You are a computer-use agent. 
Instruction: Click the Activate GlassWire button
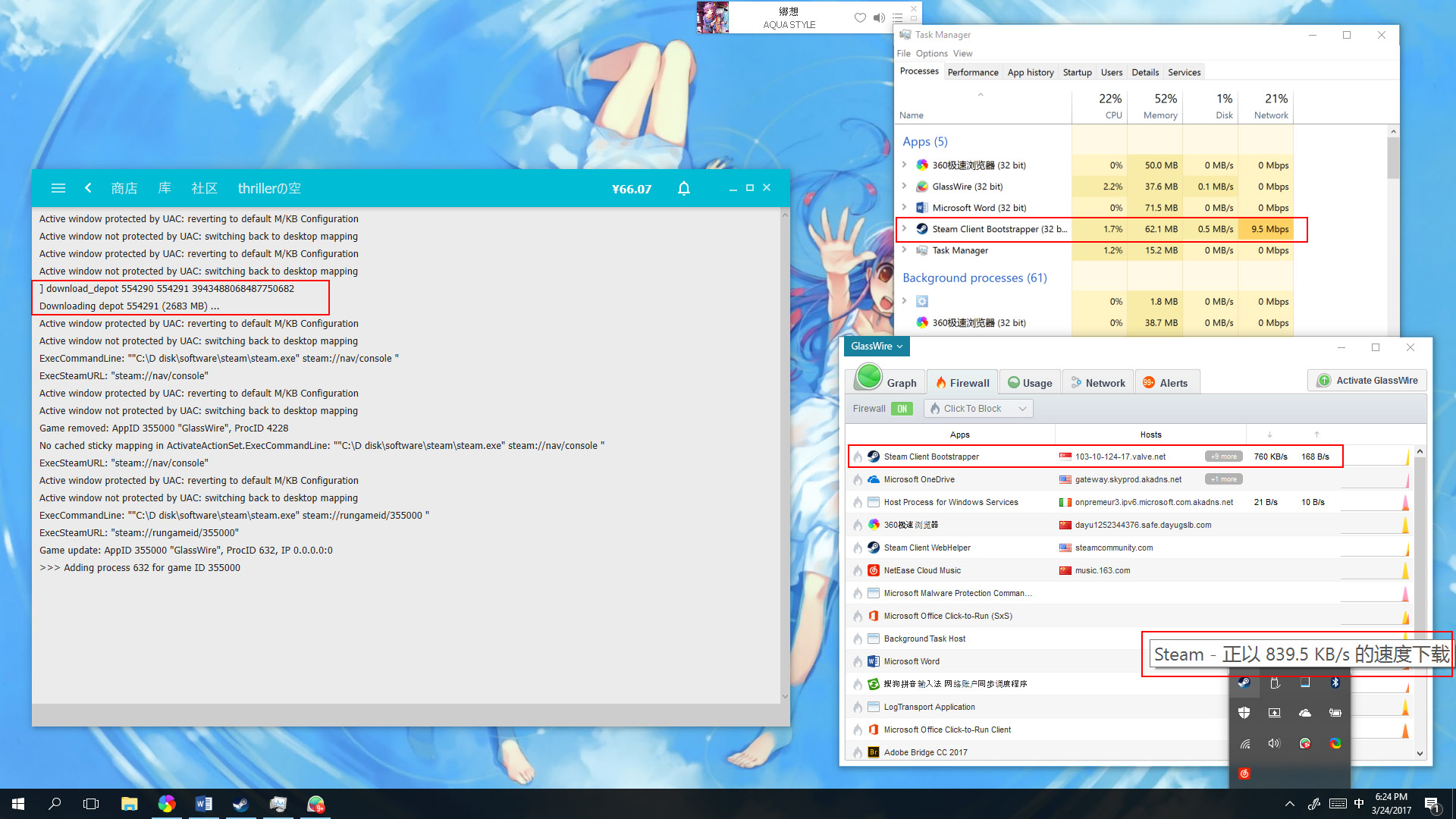1367,380
